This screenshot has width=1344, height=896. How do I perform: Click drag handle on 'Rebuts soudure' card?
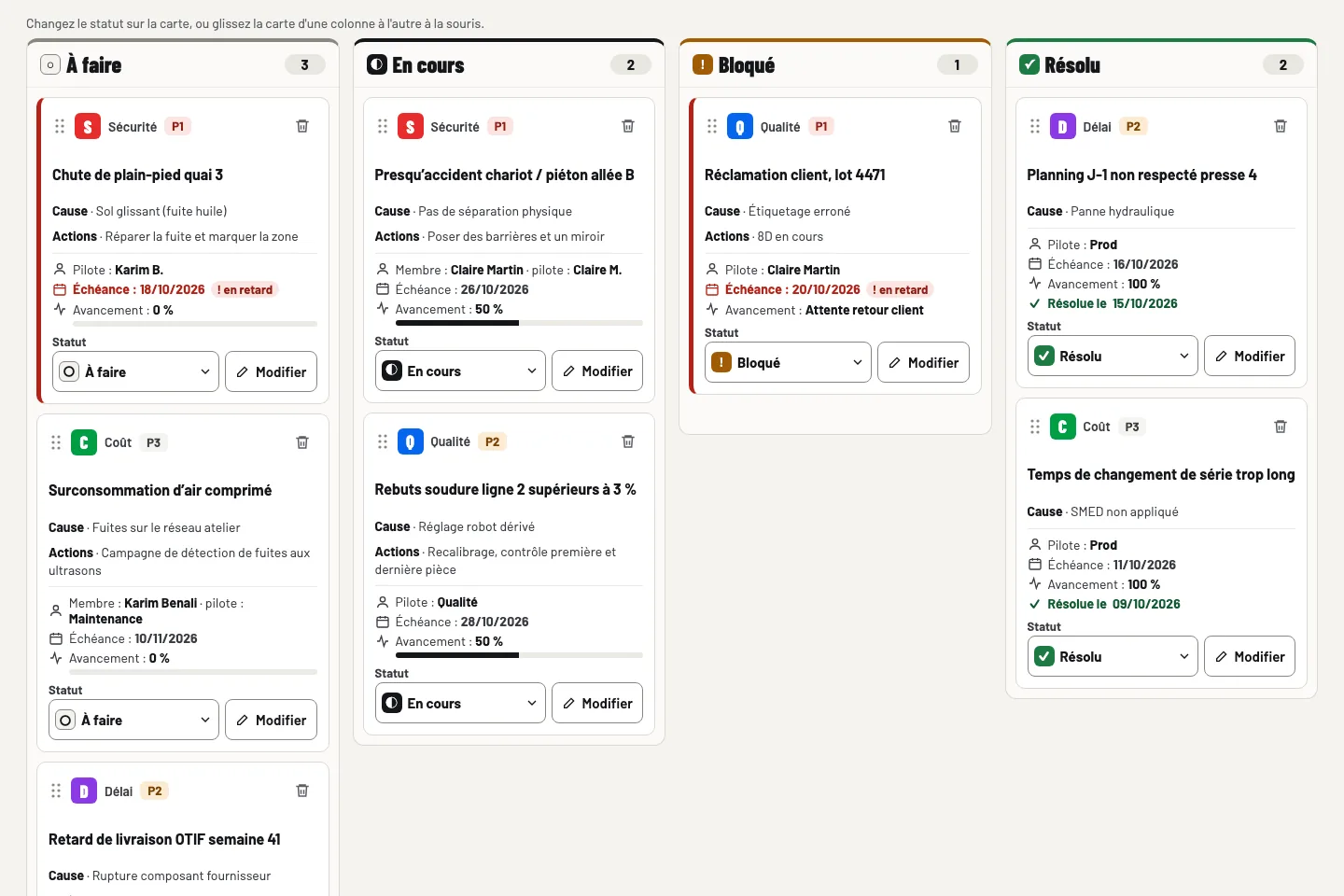(383, 441)
